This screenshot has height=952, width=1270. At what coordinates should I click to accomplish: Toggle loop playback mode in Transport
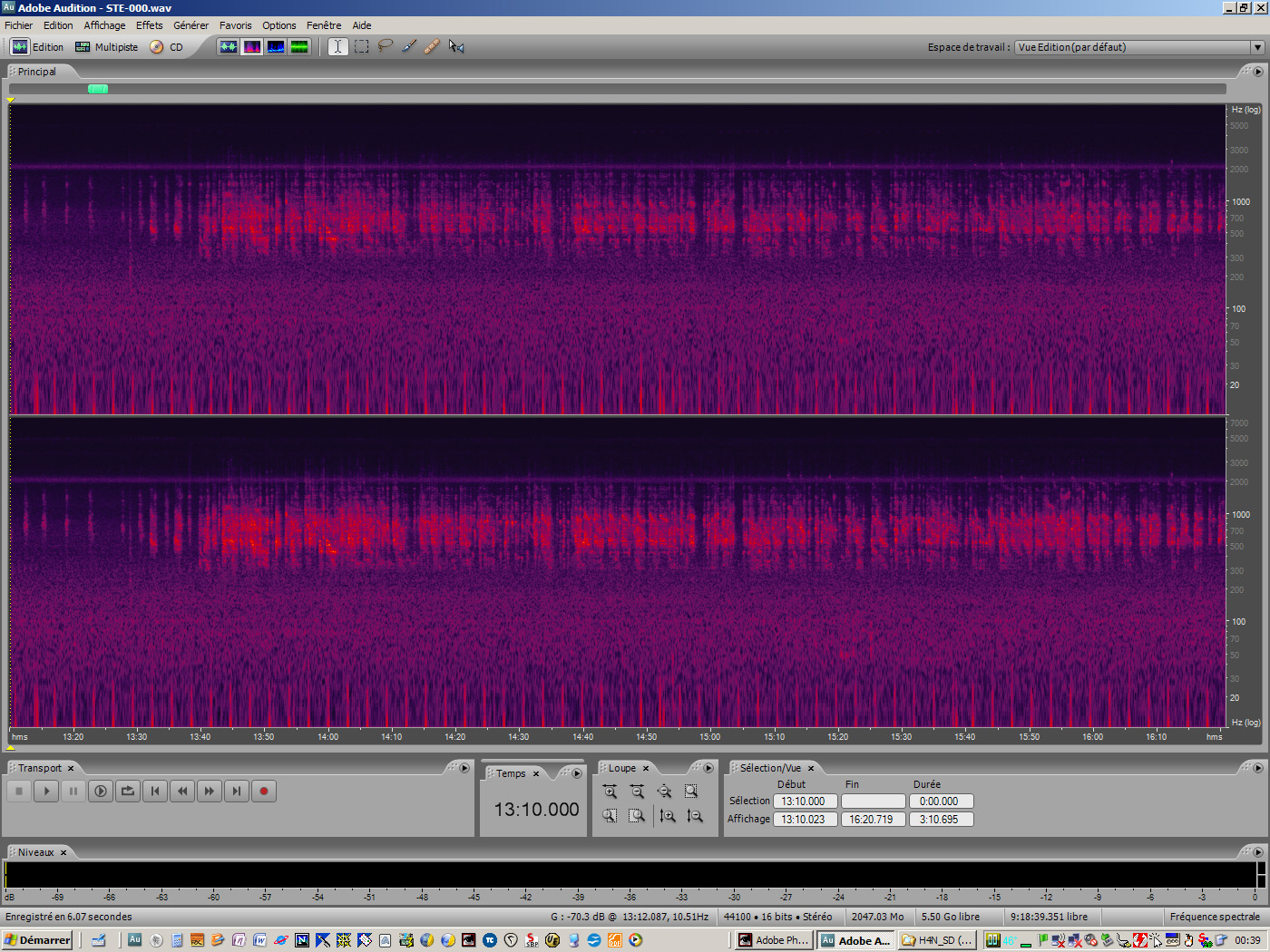tap(128, 792)
